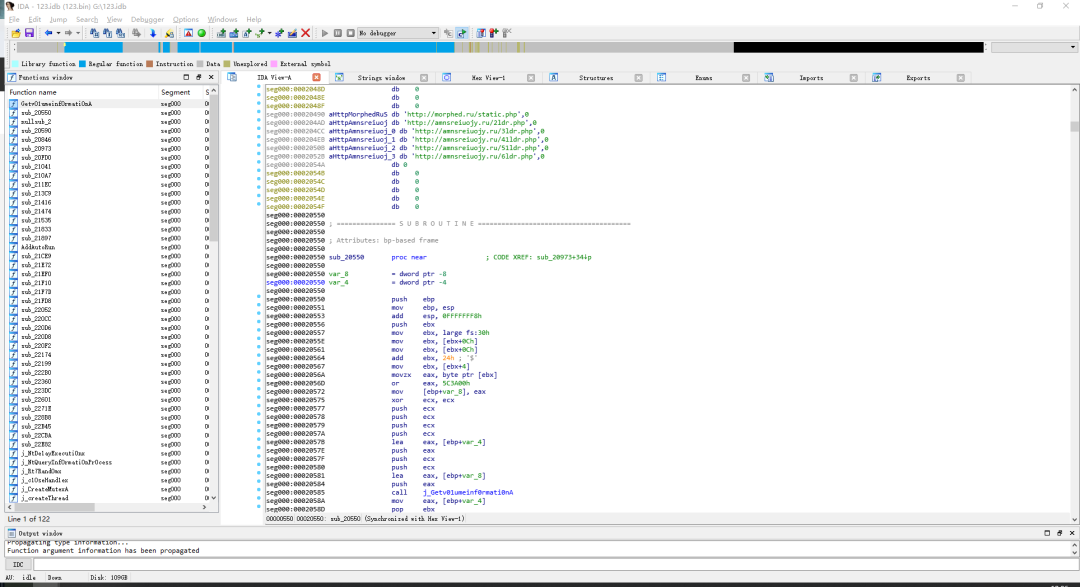The width and height of the screenshot is (1080, 587).
Task: Pause the process with the pause button
Action: 338,33
